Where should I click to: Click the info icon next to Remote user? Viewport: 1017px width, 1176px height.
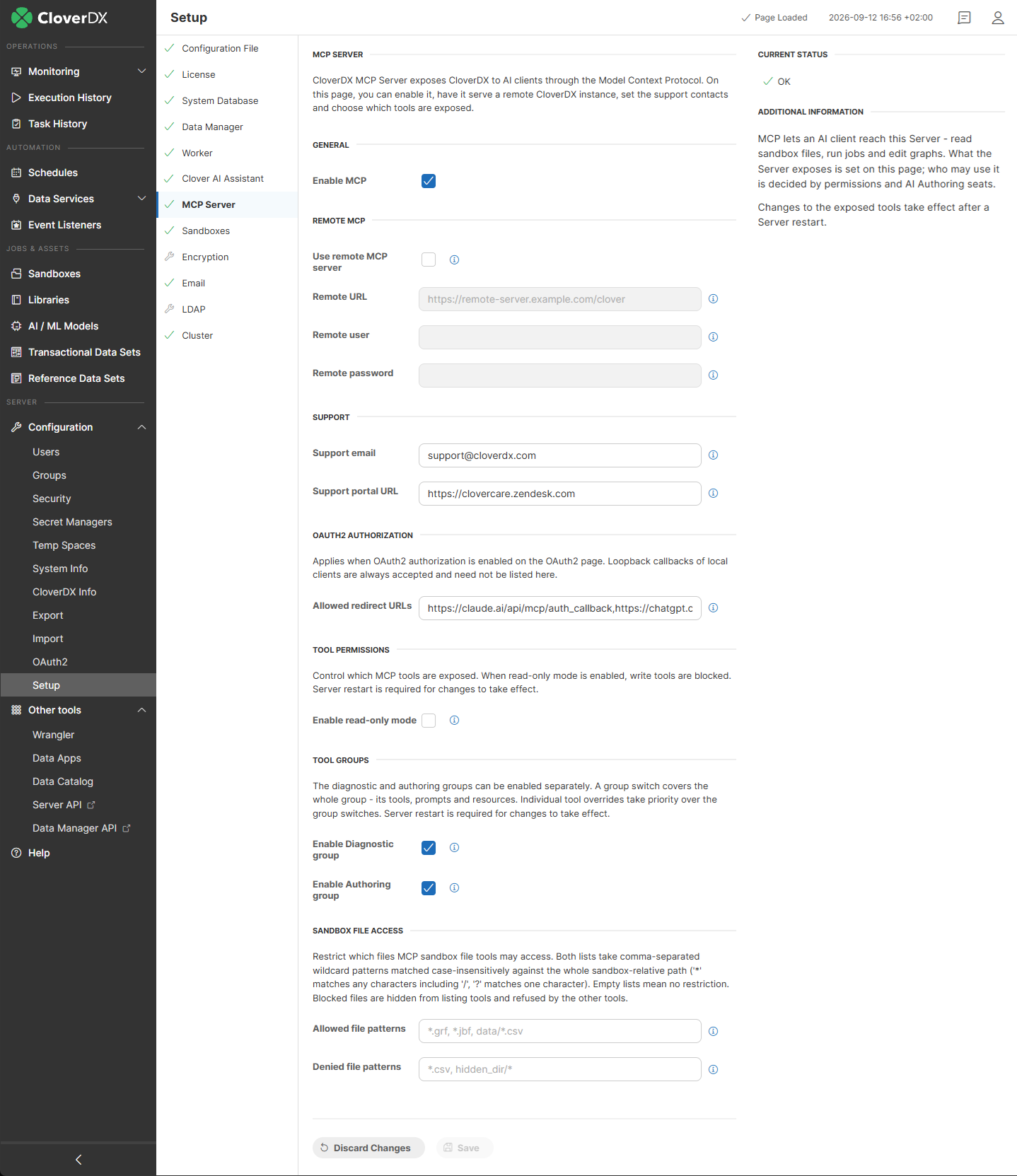click(x=713, y=337)
